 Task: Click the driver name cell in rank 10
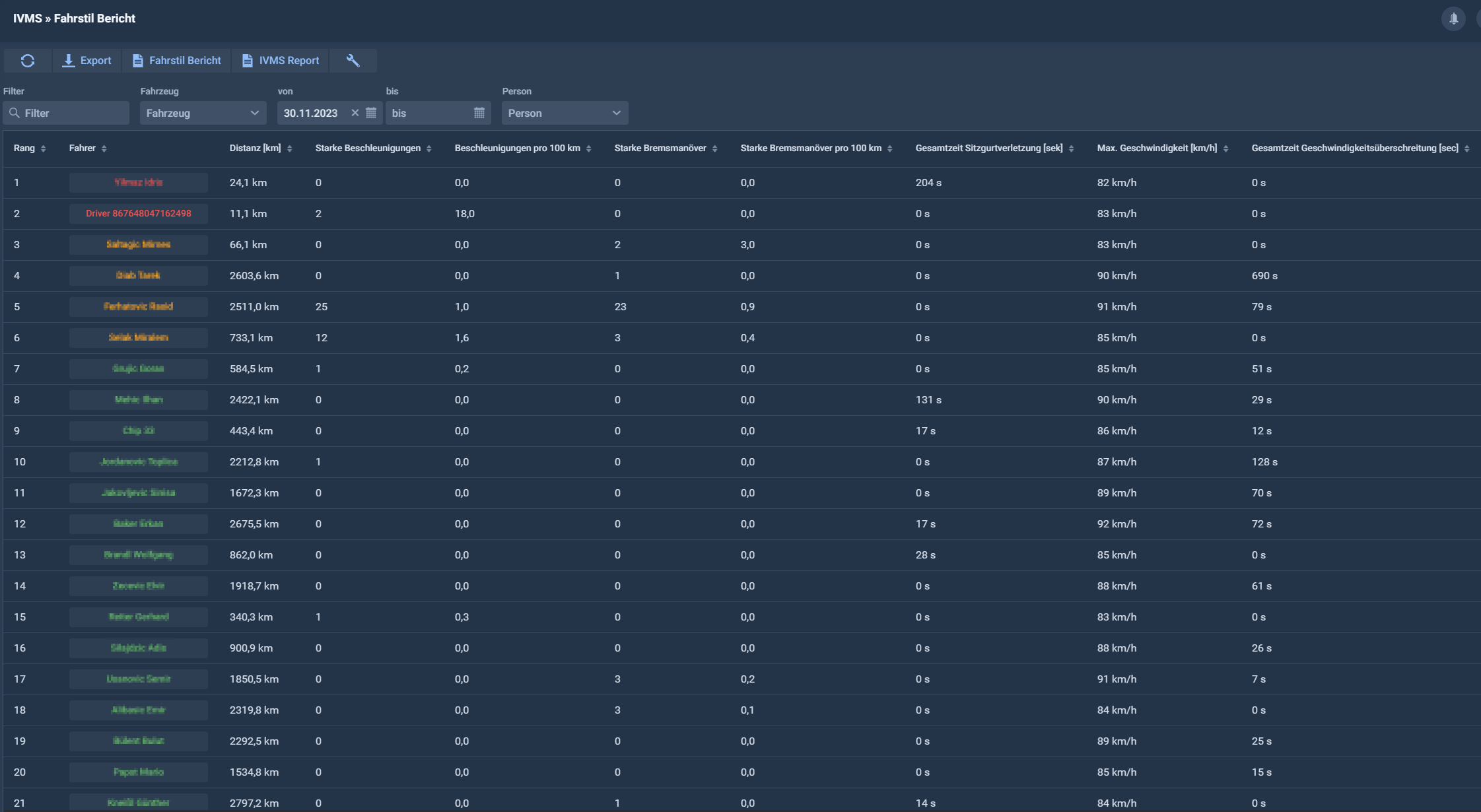click(x=139, y=461)
